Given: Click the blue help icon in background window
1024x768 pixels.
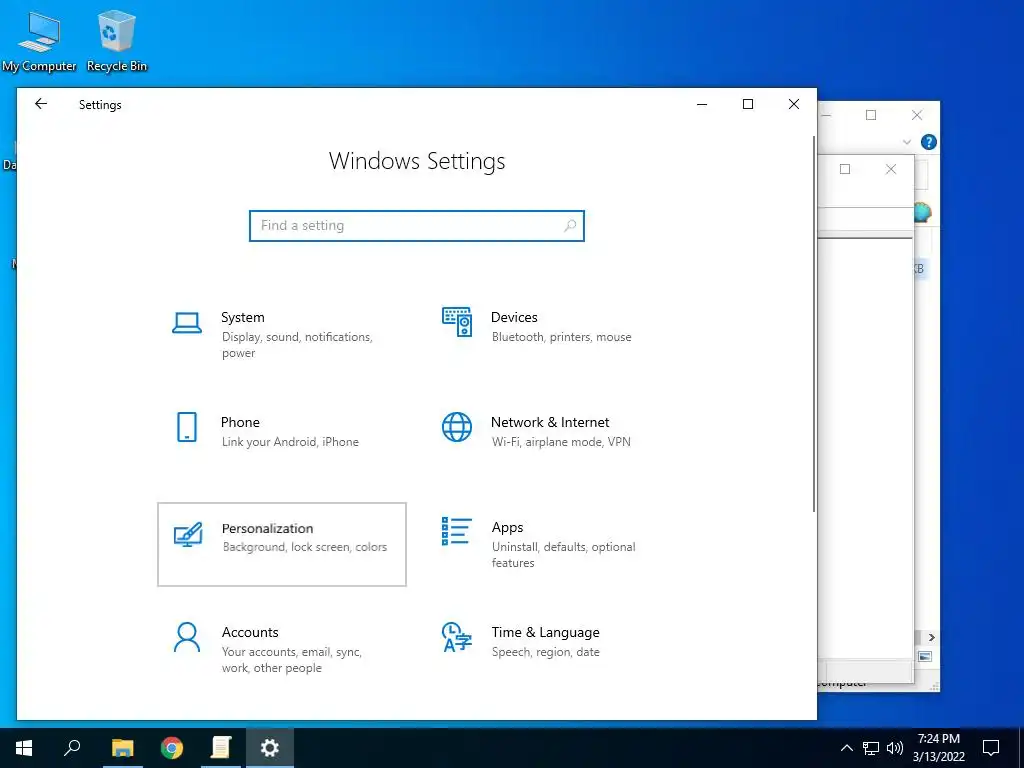Looking at the screenshot, I should (928, 142).
